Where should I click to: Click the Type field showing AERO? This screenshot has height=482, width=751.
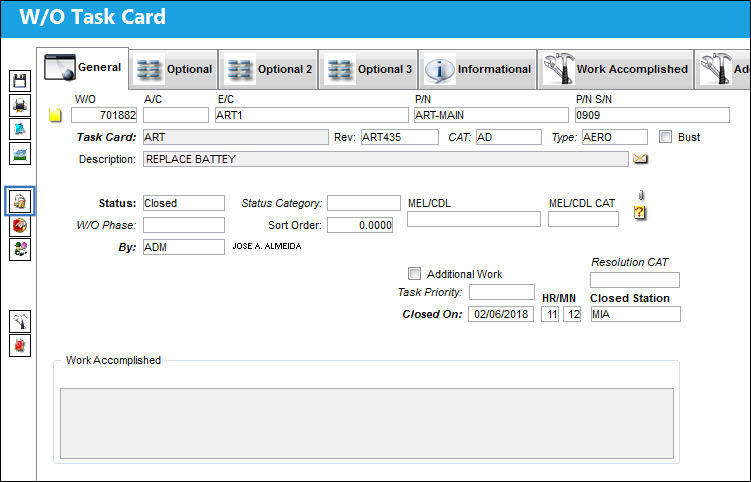(x=614, y=137)
